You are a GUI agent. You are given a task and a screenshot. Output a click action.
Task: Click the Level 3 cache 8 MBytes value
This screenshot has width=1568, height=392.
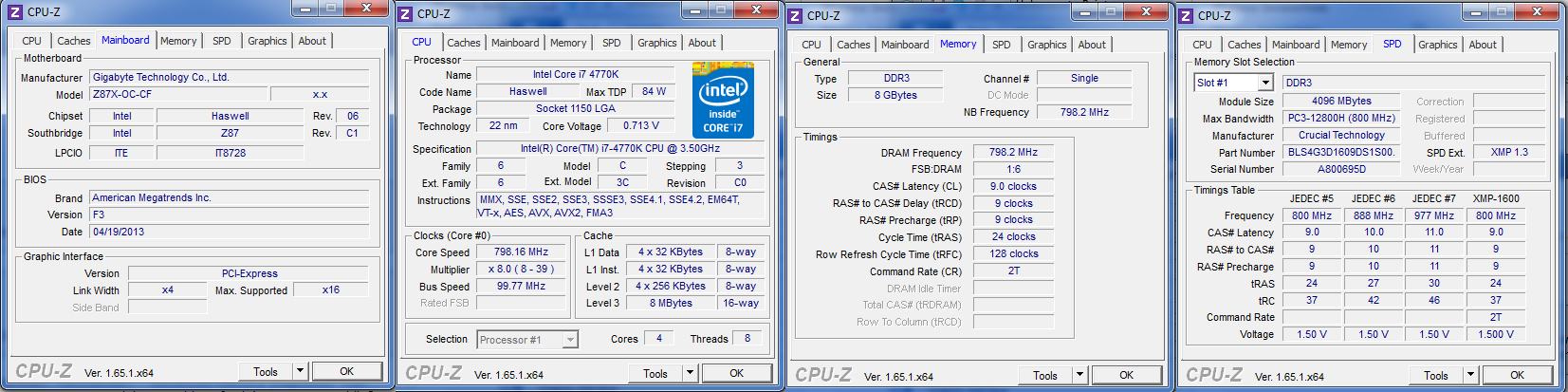tap(671, 304)
